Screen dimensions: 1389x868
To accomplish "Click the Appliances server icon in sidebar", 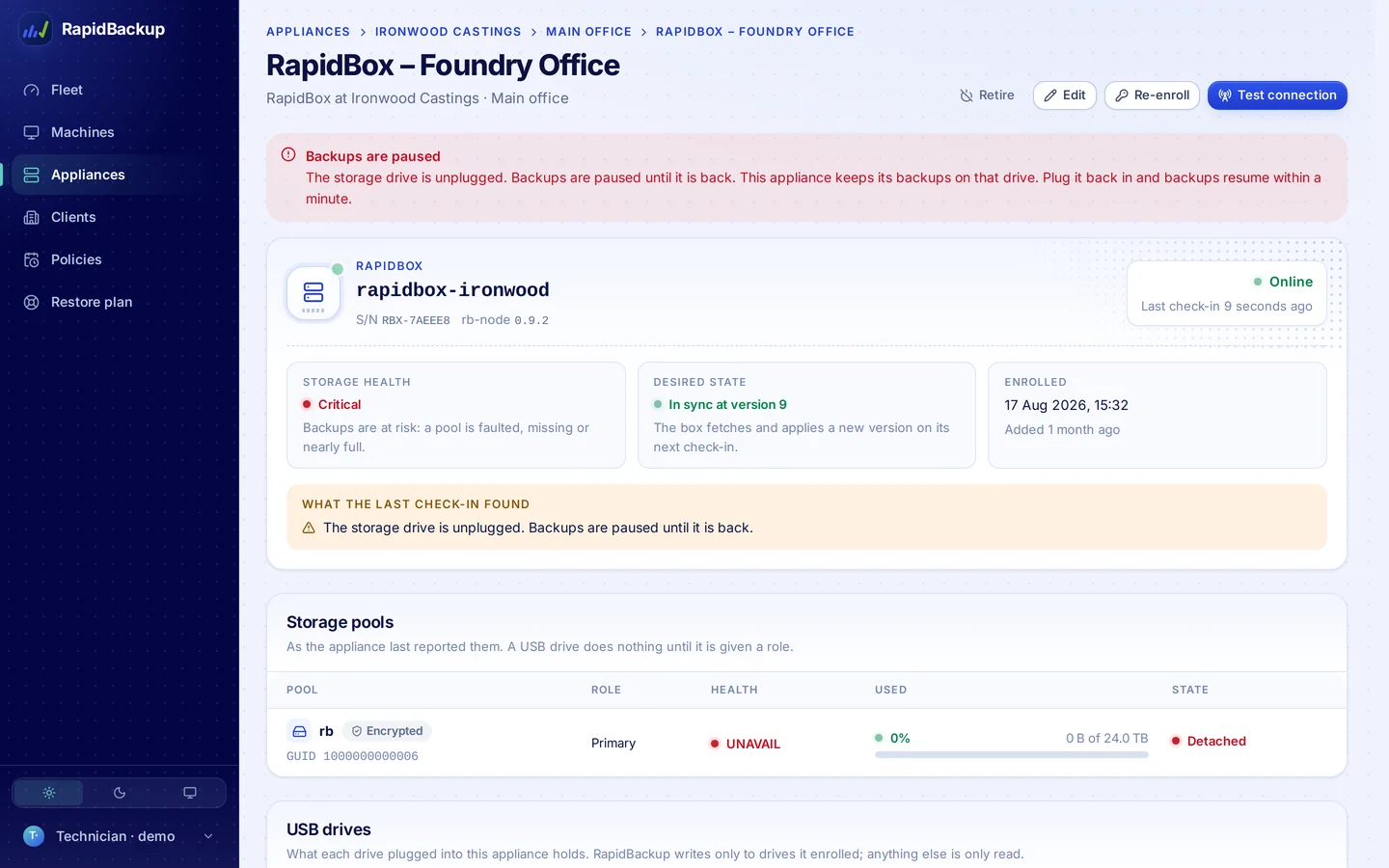I will pos(32,175).
